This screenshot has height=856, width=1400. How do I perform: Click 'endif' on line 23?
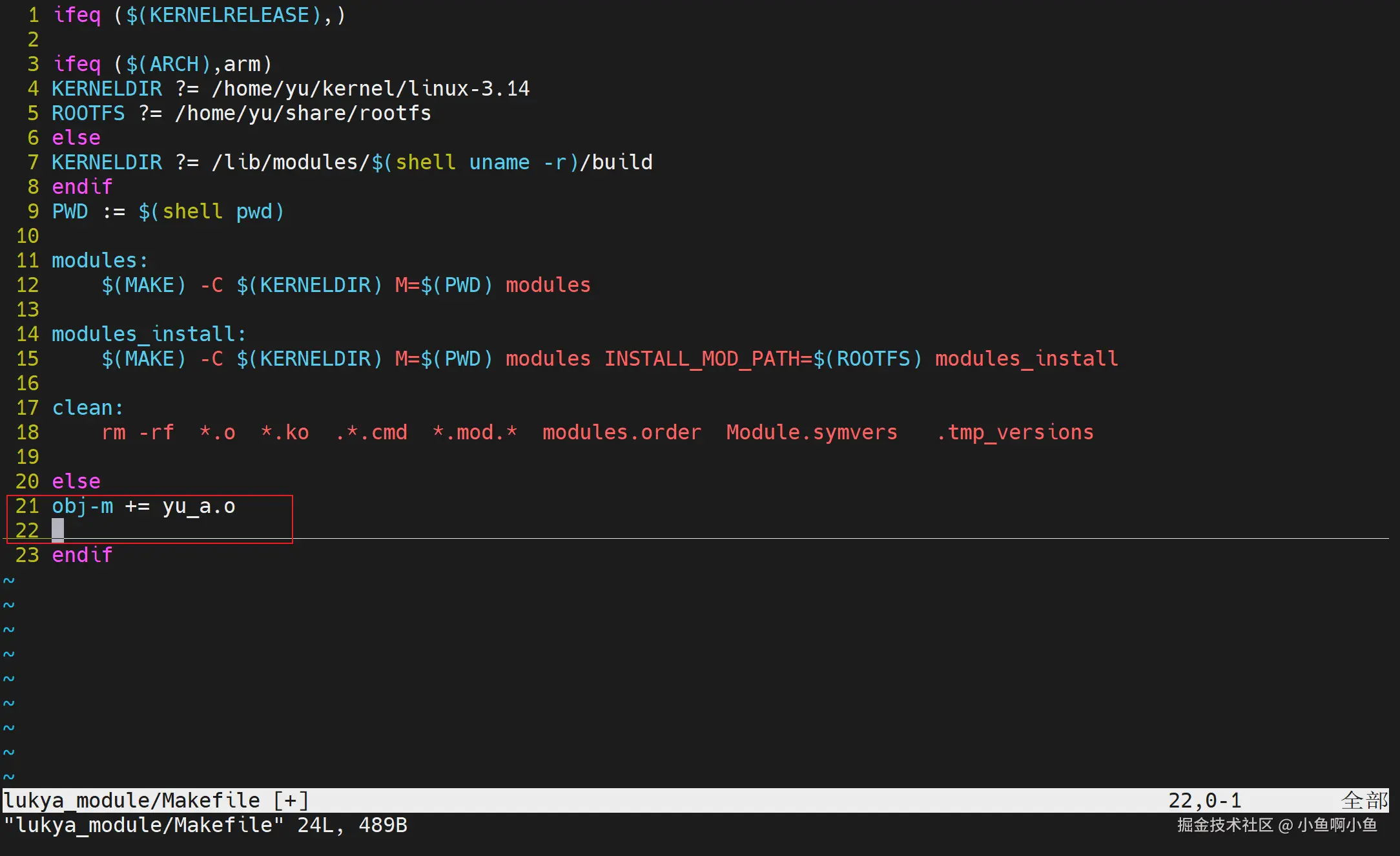click(82, 555)
